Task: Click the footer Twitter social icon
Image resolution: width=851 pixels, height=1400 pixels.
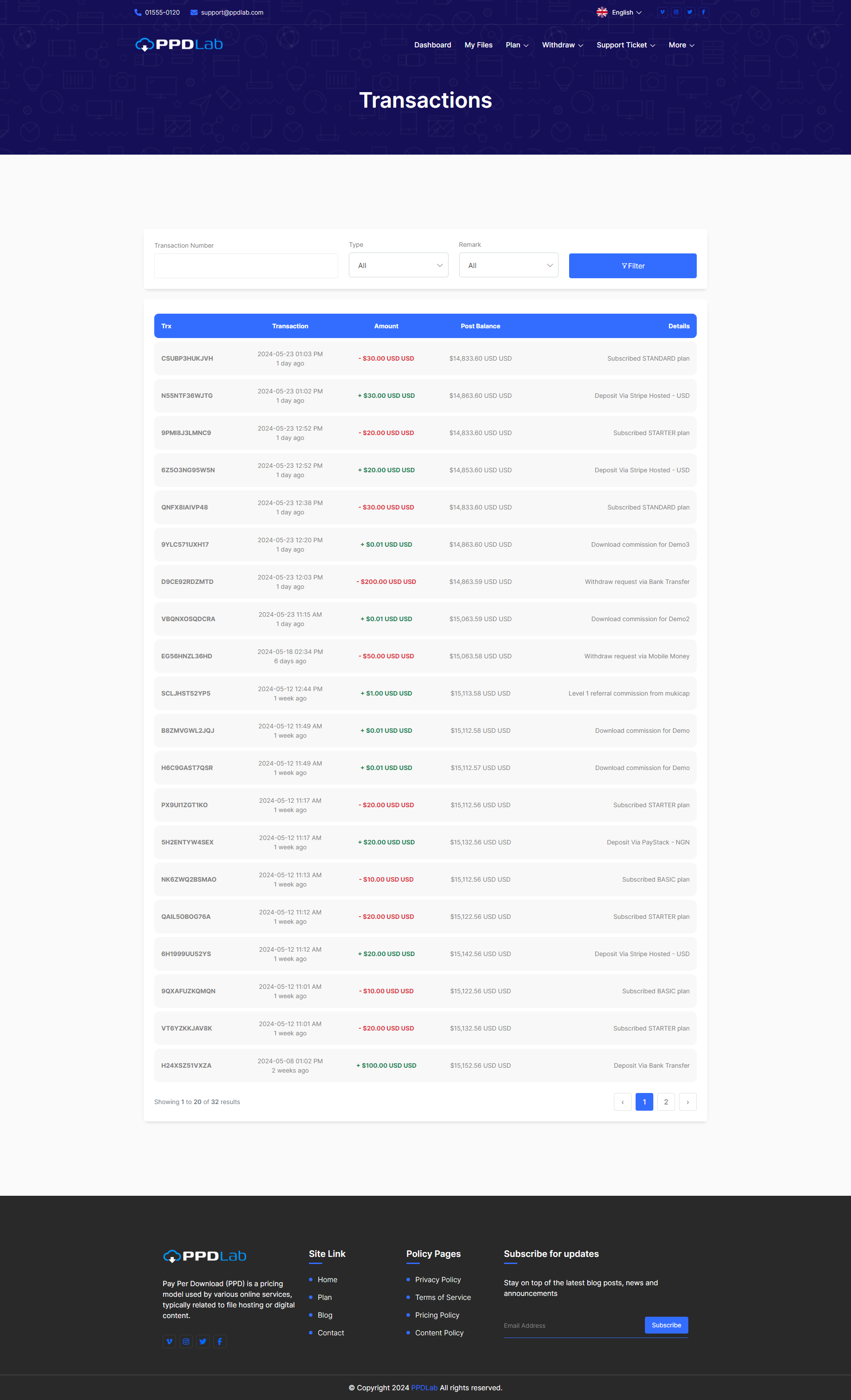Action: pyautogui.click(x=203, y=1342)
